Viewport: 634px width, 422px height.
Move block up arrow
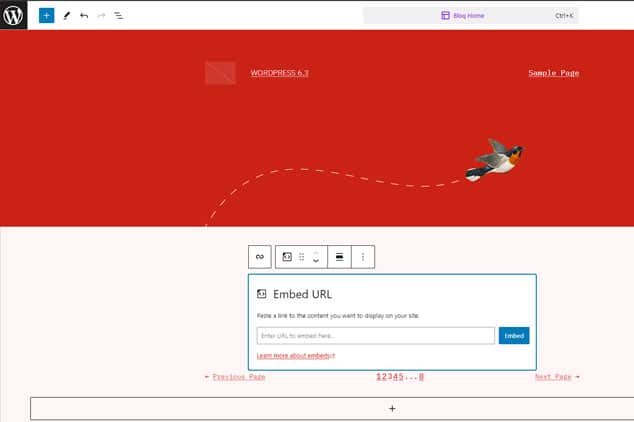point(316,253)
